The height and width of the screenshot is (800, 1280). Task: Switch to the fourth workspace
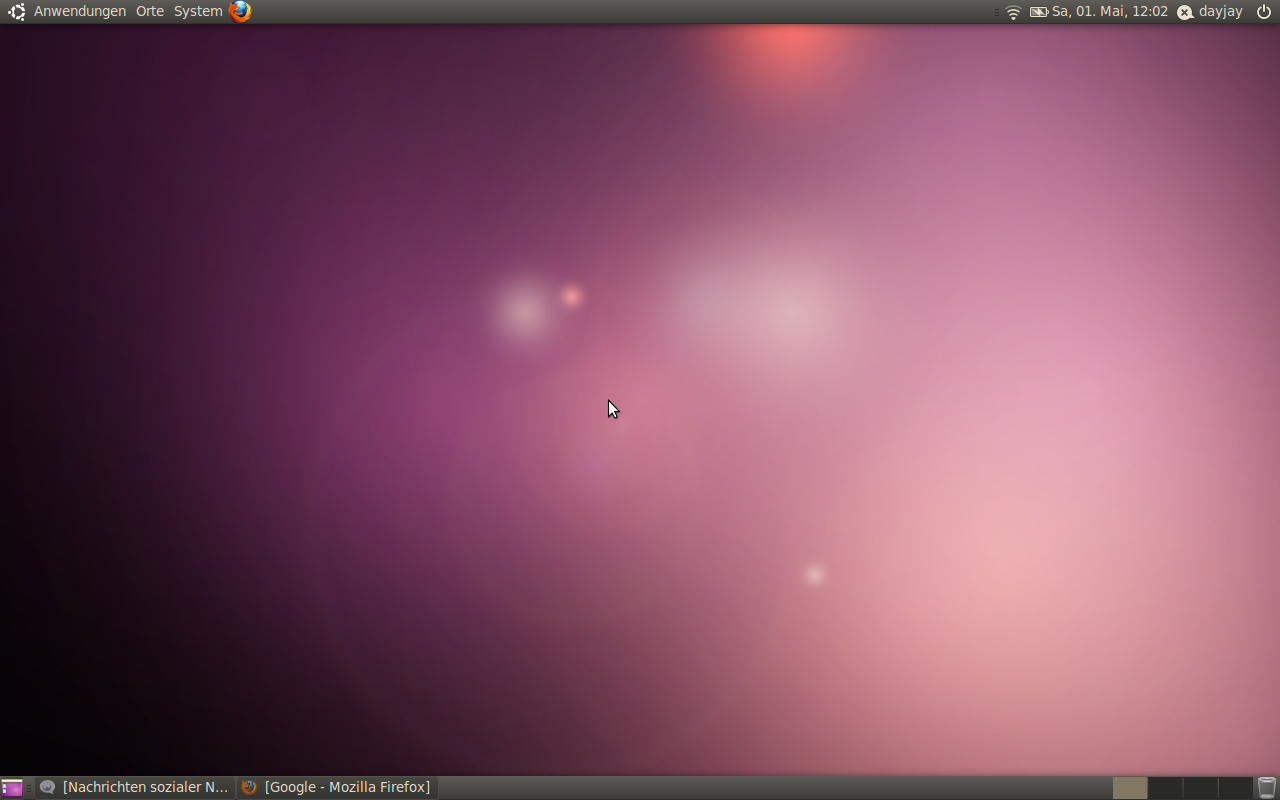(1235, 788)
